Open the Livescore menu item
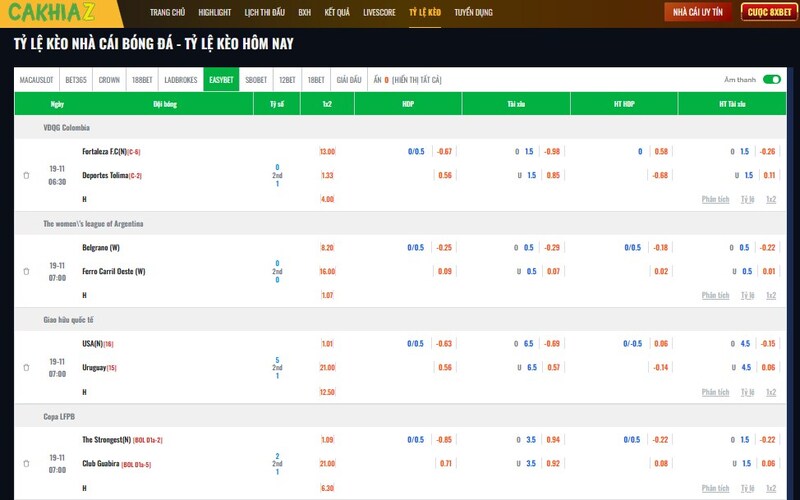 (x=379, y=13)
